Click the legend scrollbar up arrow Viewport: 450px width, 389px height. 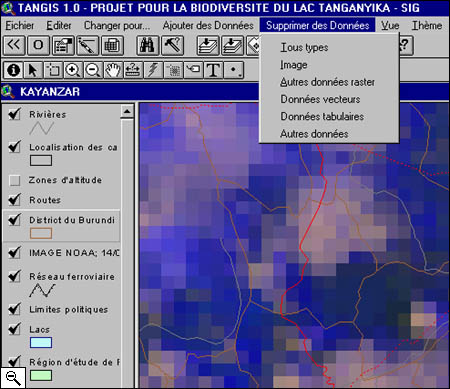click(x=127, y=112)
